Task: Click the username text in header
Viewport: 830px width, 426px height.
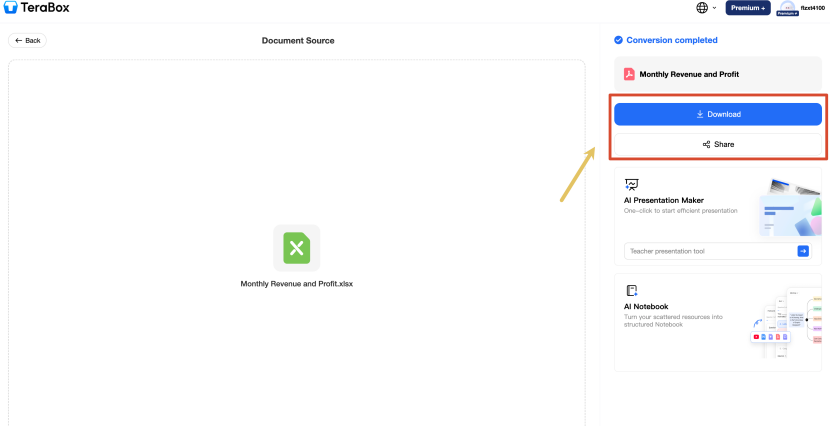Action: coord(813,8)
